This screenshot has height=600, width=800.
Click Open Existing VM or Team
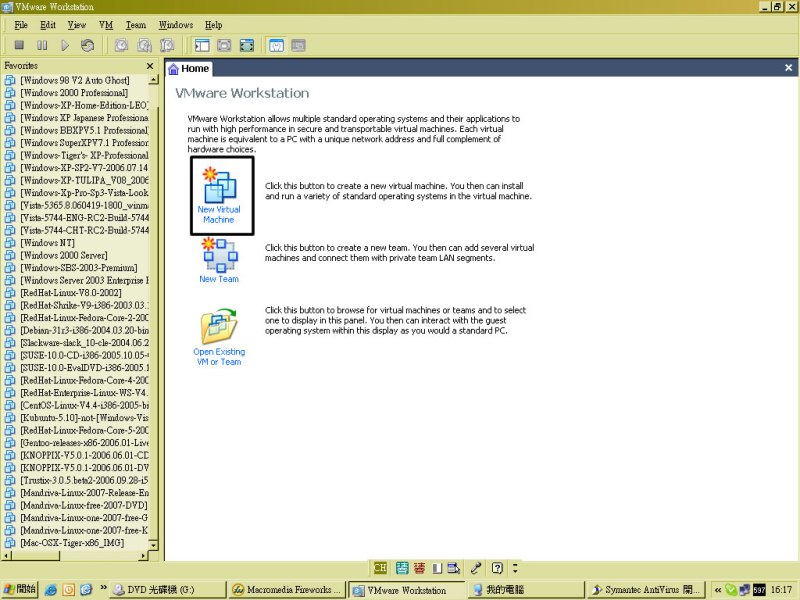[x=219, y=337]
